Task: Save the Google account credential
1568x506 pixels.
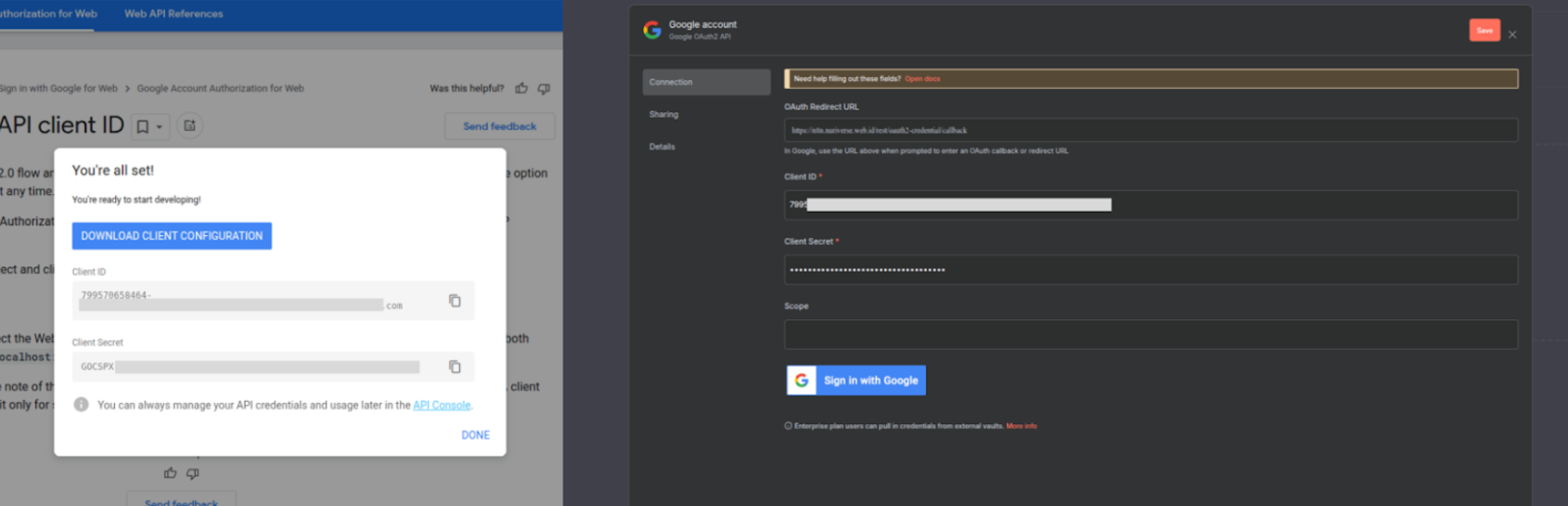Action: point(1484,30)
